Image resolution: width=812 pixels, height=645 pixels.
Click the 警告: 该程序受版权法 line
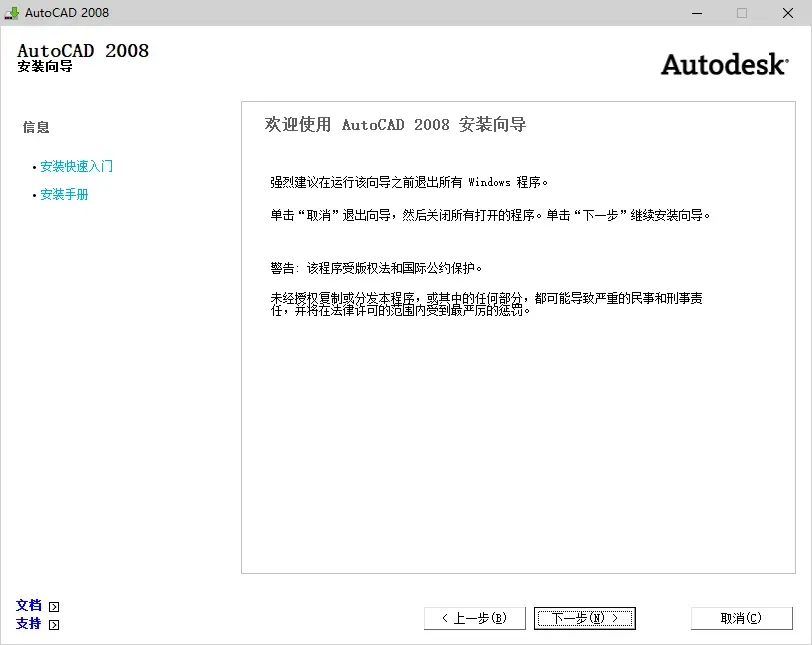tap(376, 268)
